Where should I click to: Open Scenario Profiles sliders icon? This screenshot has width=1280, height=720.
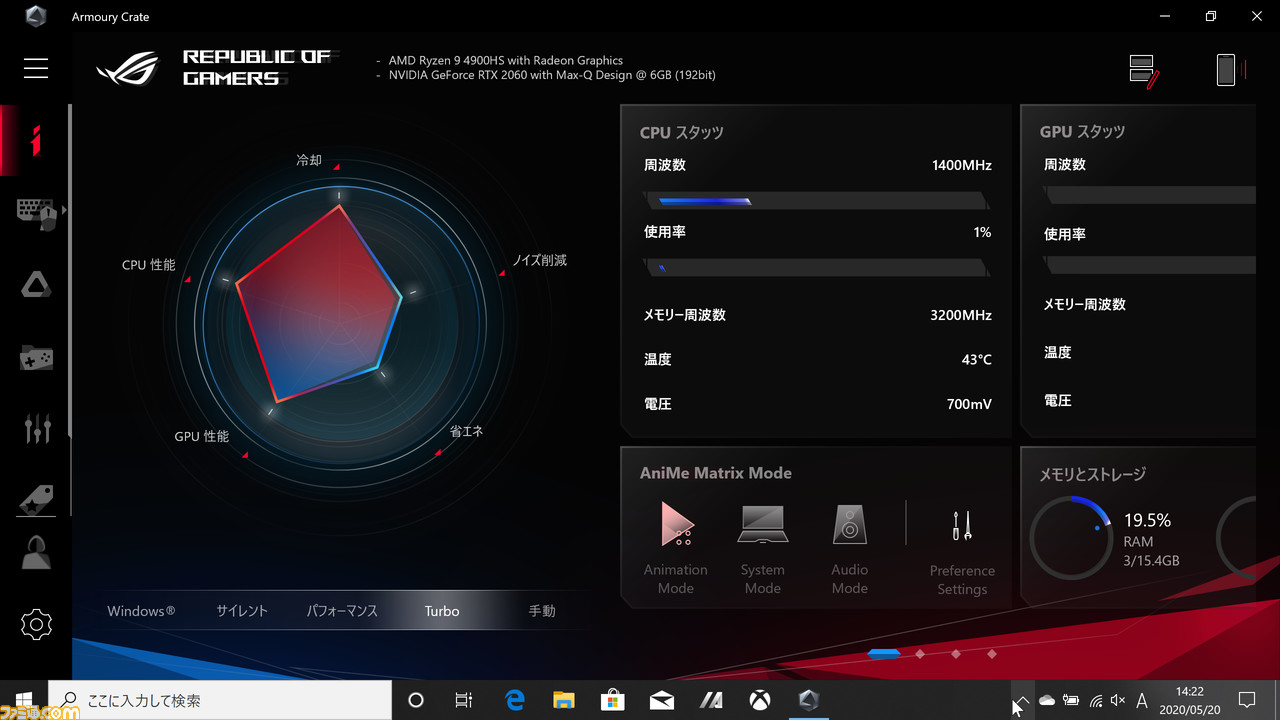click(37, 428)
